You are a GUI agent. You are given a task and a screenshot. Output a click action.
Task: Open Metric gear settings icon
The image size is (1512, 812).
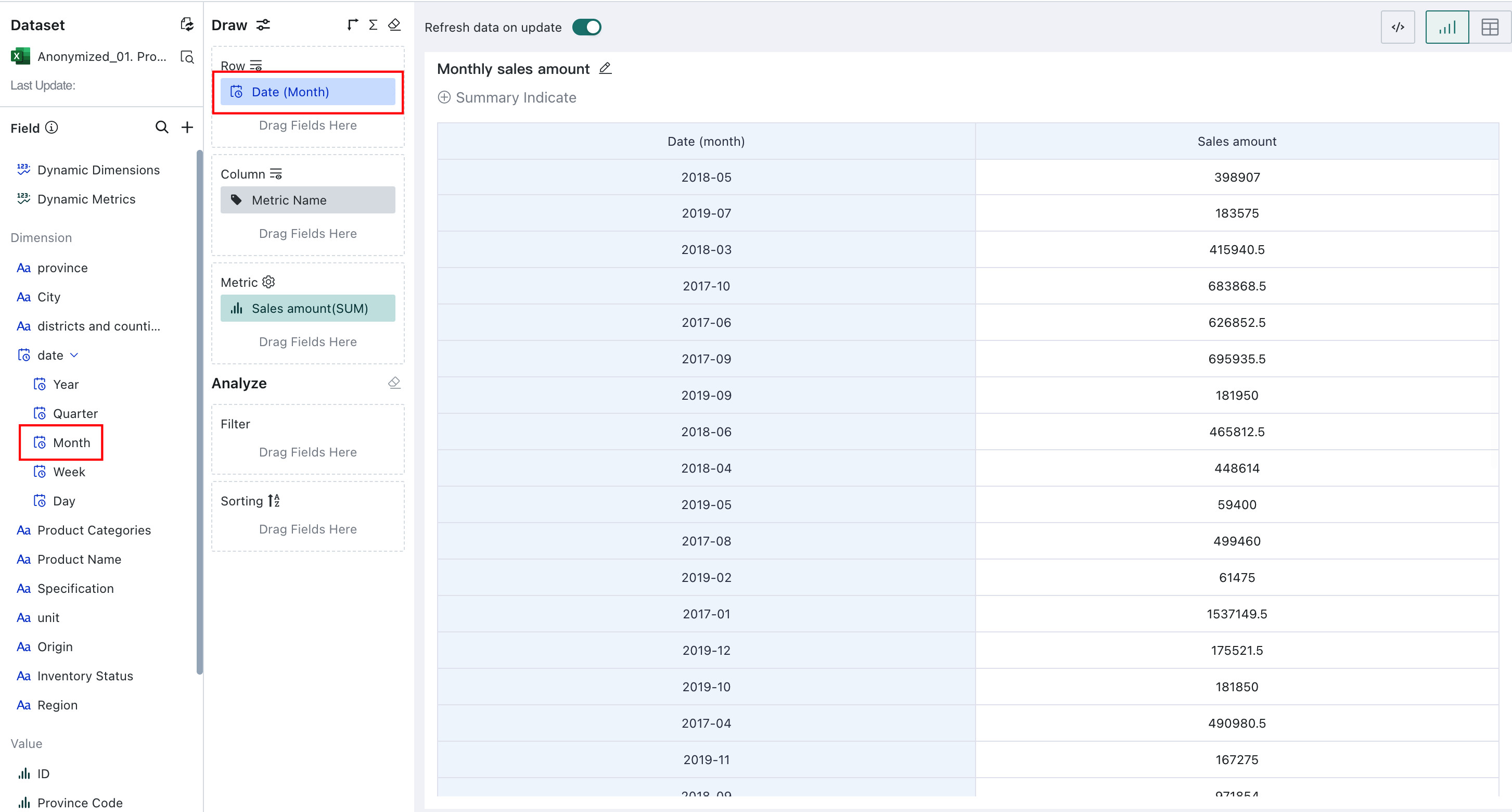[x=268, y=282]
